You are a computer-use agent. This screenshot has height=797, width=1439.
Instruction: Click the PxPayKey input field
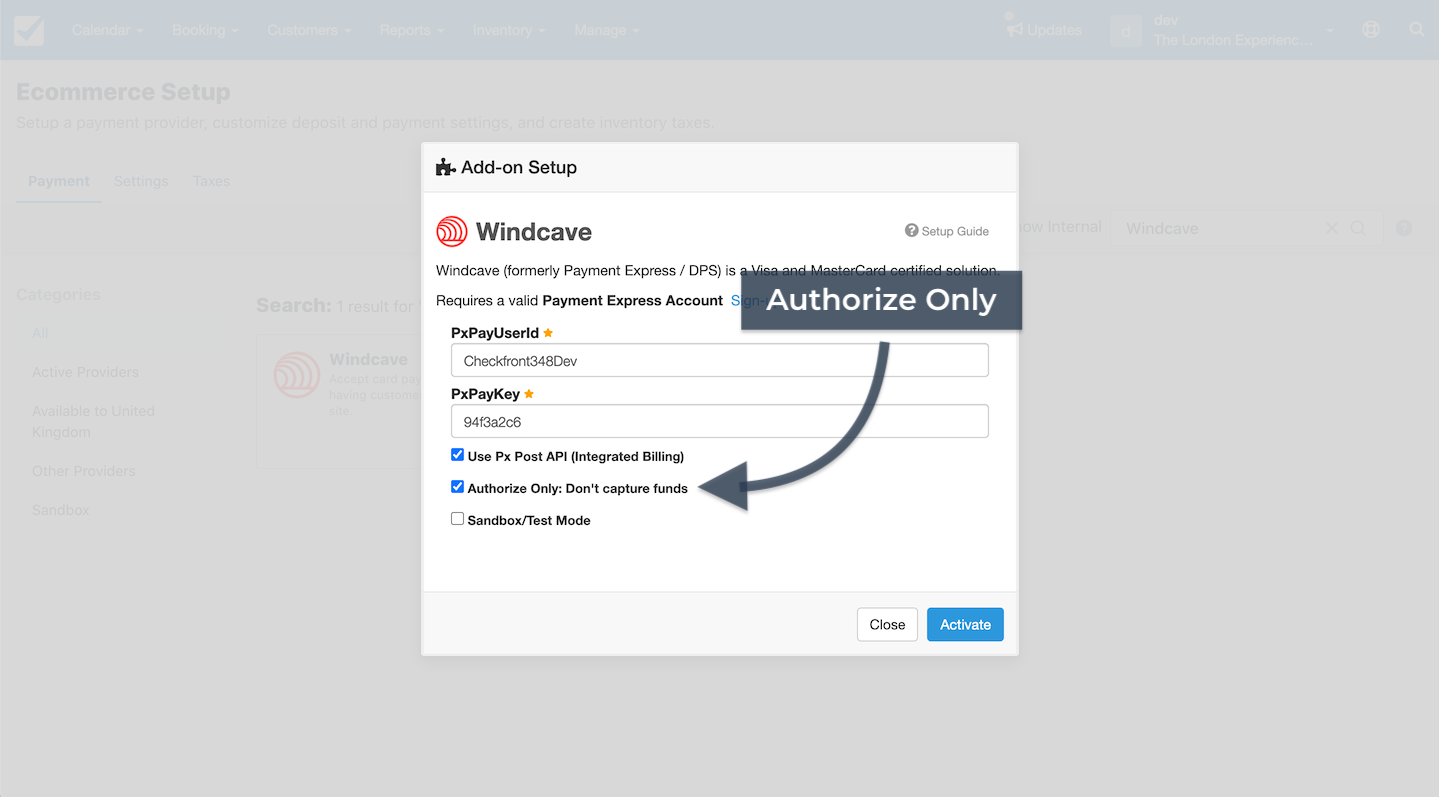point(719,421)
